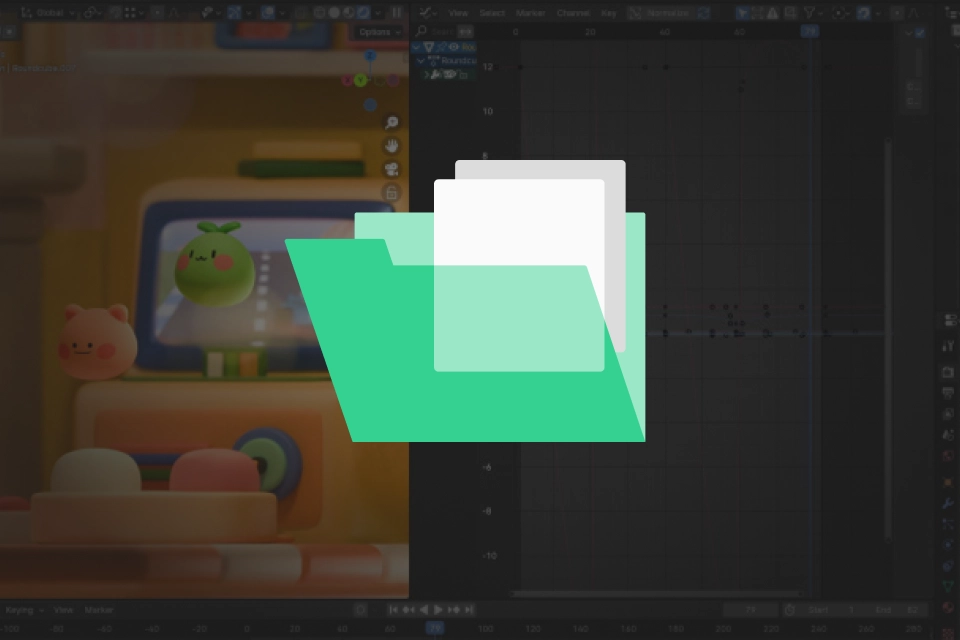
Task: Open the Graph Editor View menu
Action: [458, 12]
